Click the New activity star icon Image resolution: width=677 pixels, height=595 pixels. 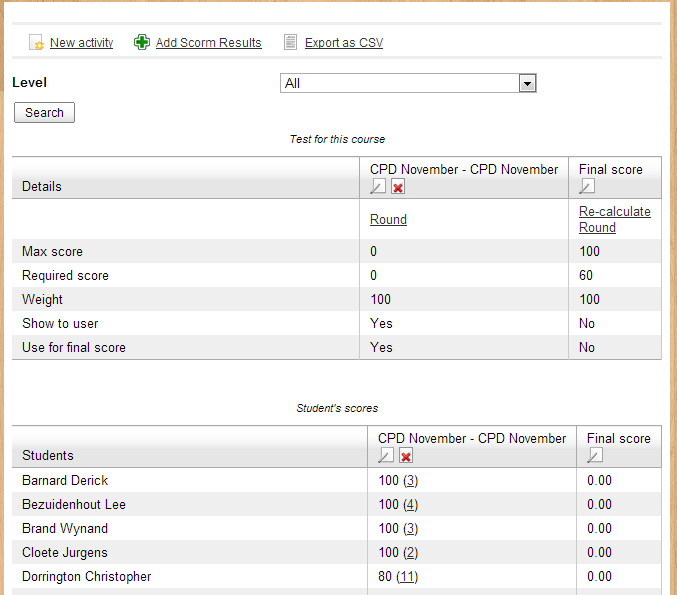(36, 43)
